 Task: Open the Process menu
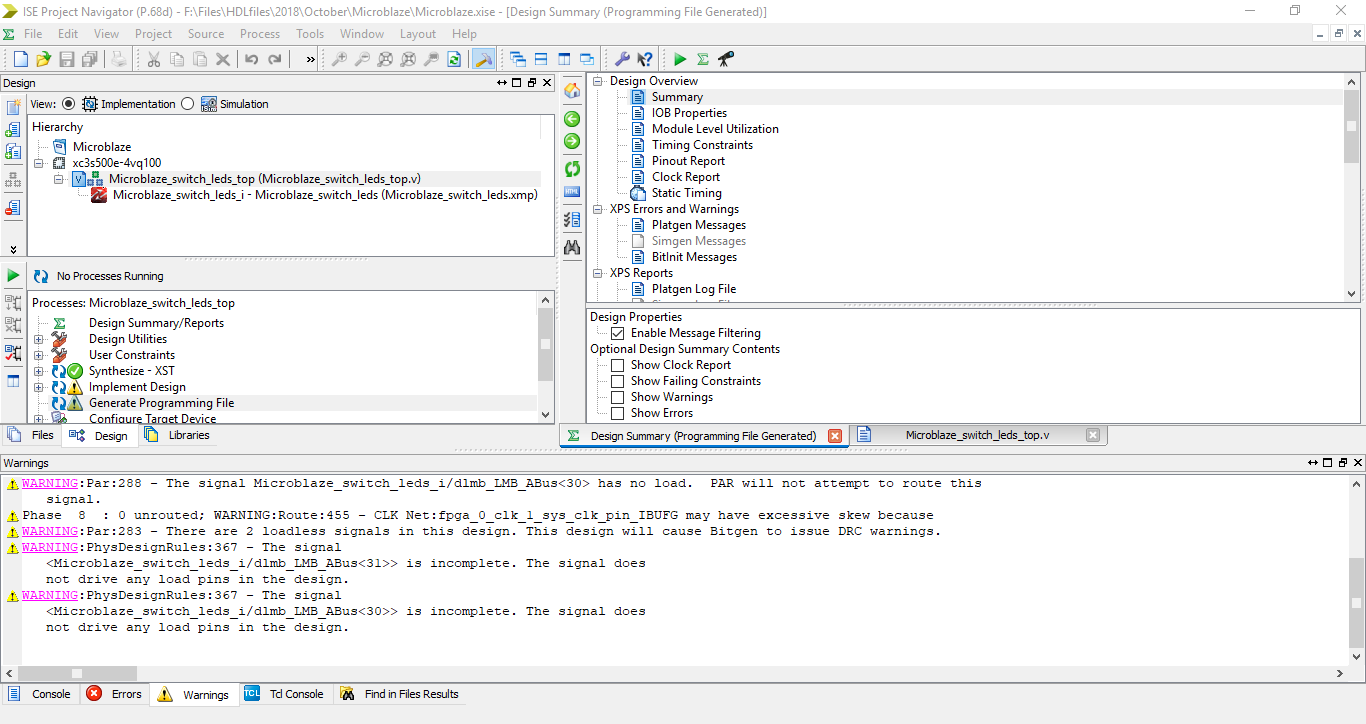pyautogui.click(x=260, y=33)
